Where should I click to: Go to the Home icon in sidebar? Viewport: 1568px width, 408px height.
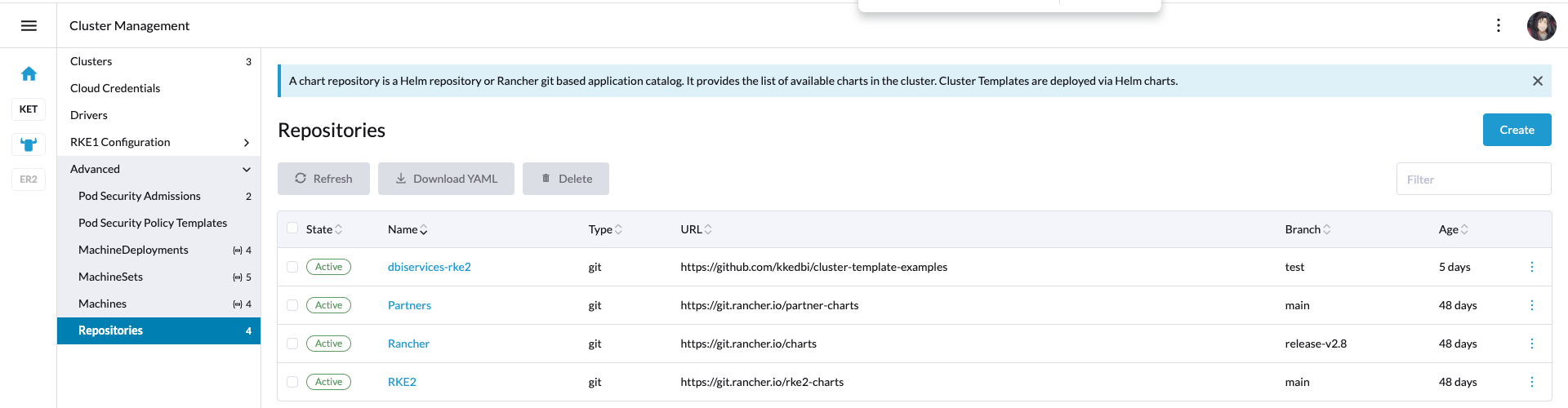[x=29, y=74]
